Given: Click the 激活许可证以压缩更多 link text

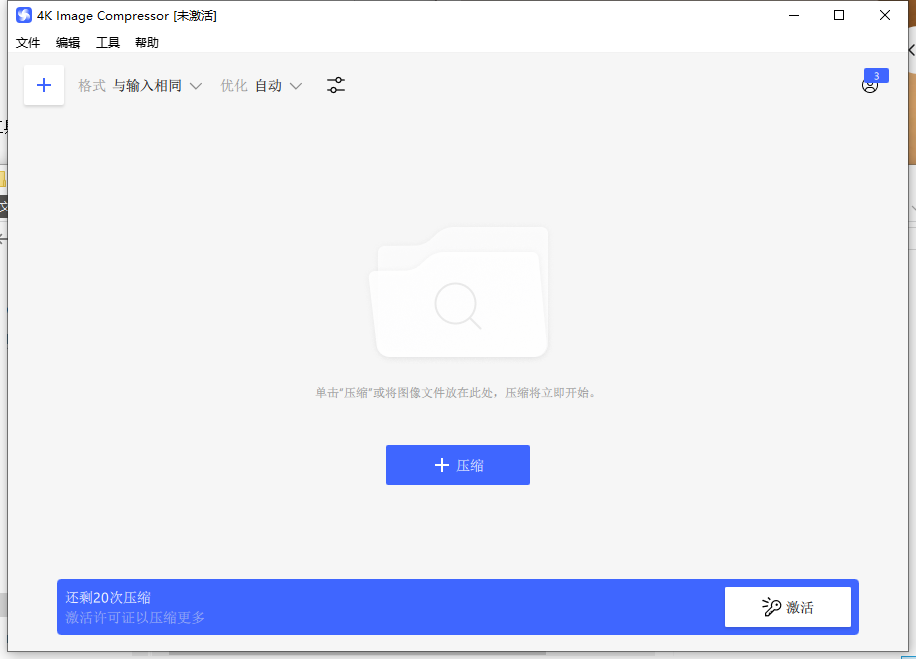Looking at the screenshot, I should (136, 617).
